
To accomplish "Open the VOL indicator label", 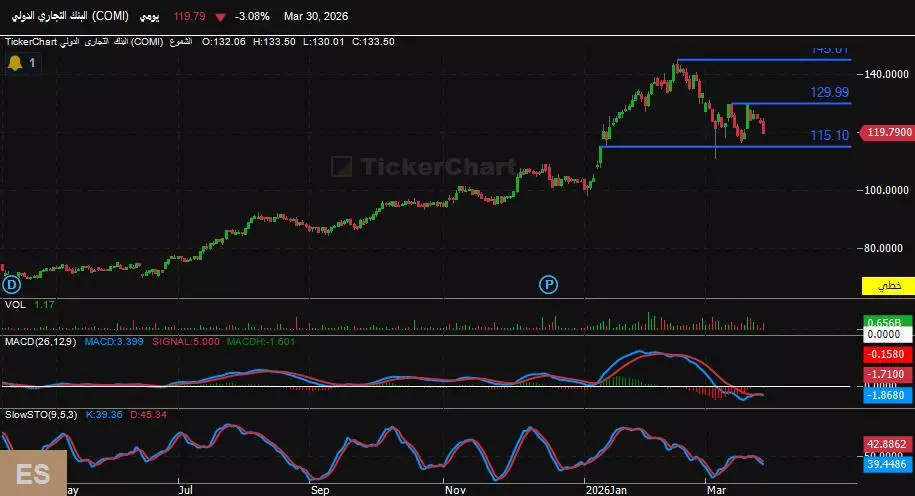I will 15,304.
